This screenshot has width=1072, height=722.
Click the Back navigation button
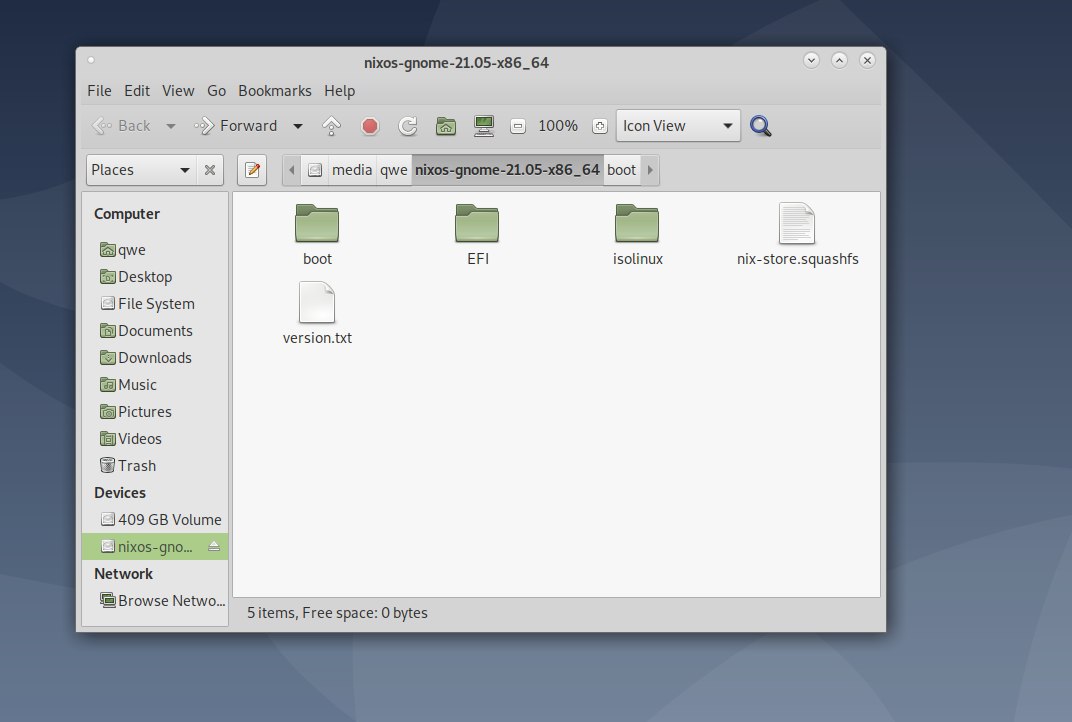point(121,126)
